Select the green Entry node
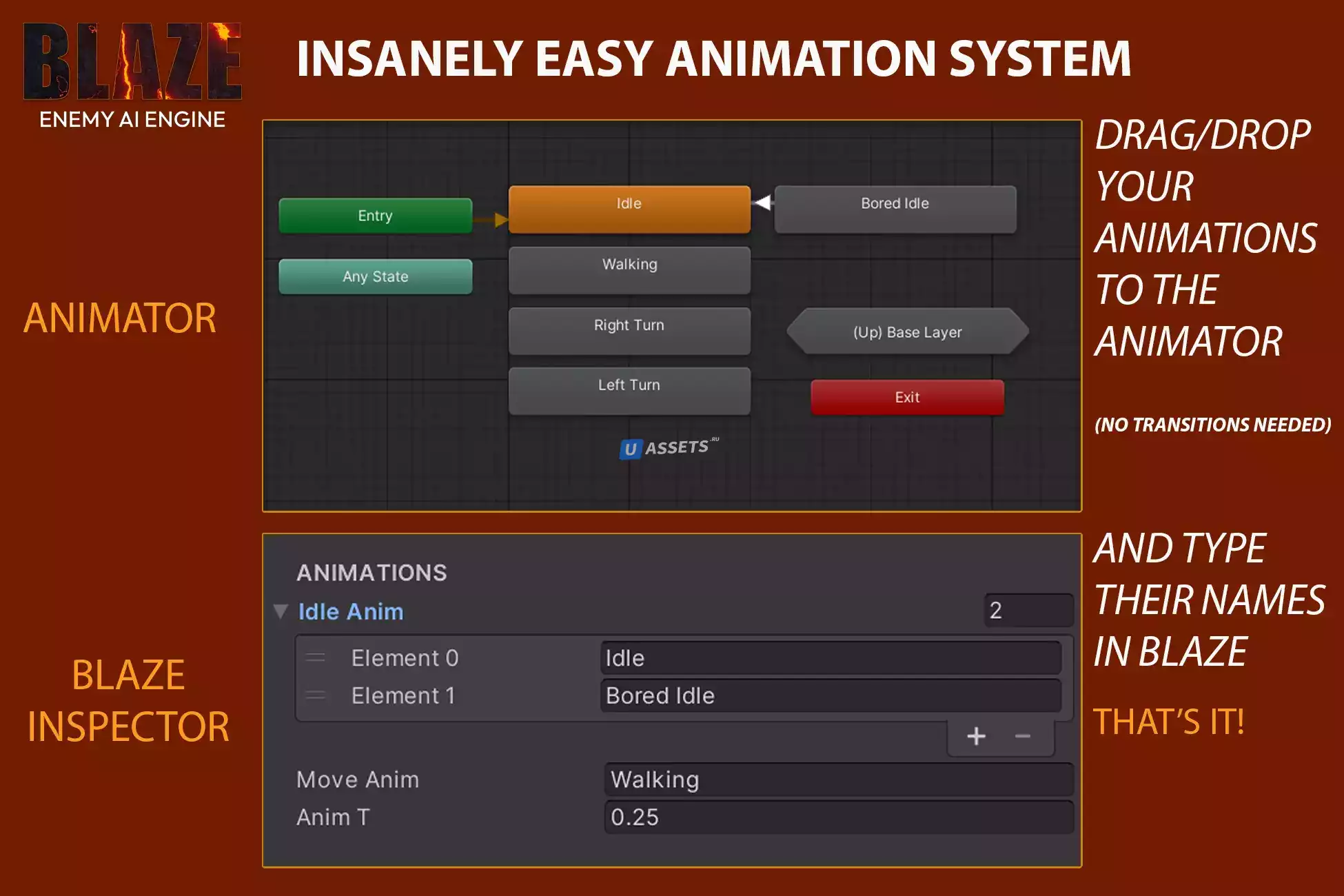 pyautogui.click(x=375, y=216)
